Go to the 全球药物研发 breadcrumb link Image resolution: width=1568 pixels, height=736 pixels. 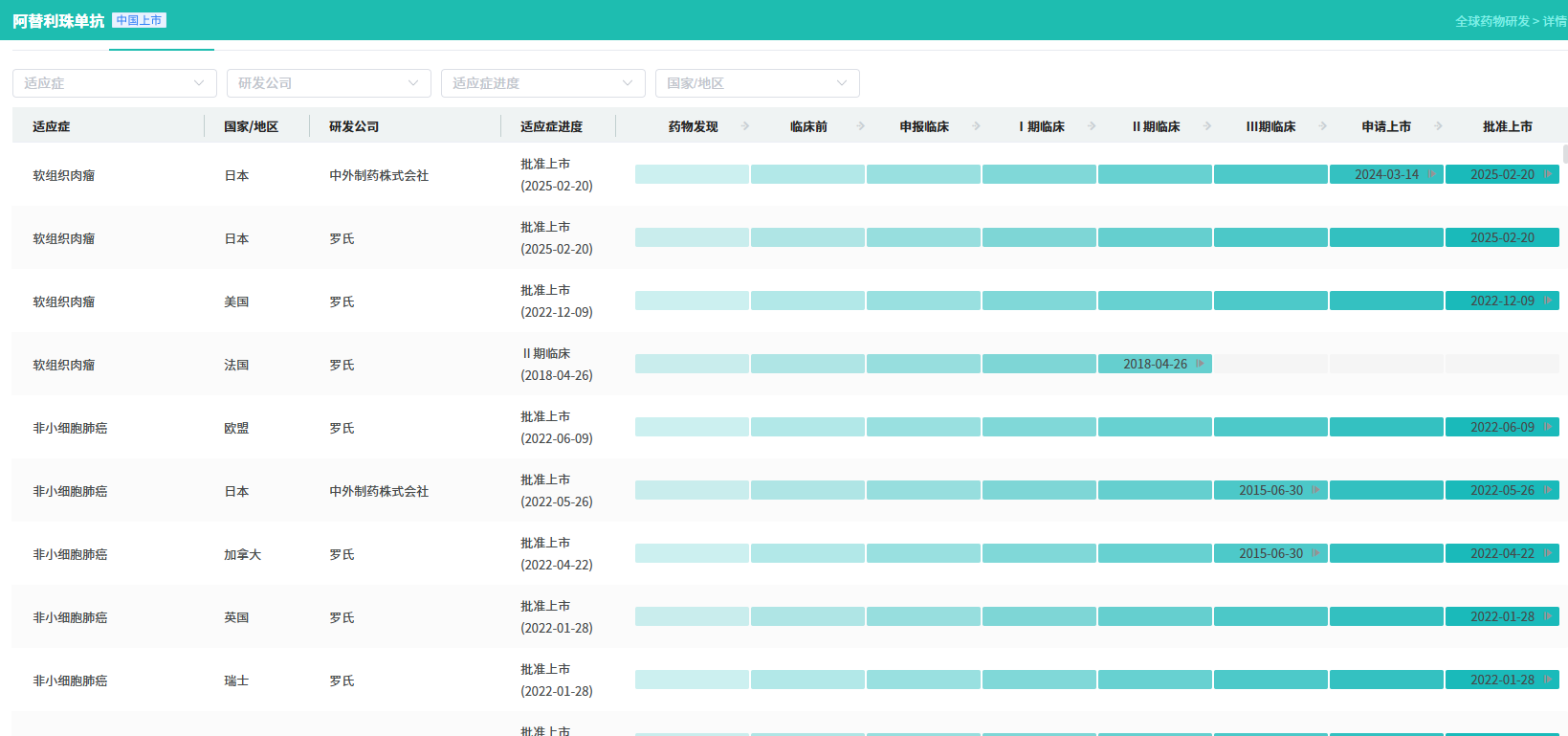(1491, 21)
